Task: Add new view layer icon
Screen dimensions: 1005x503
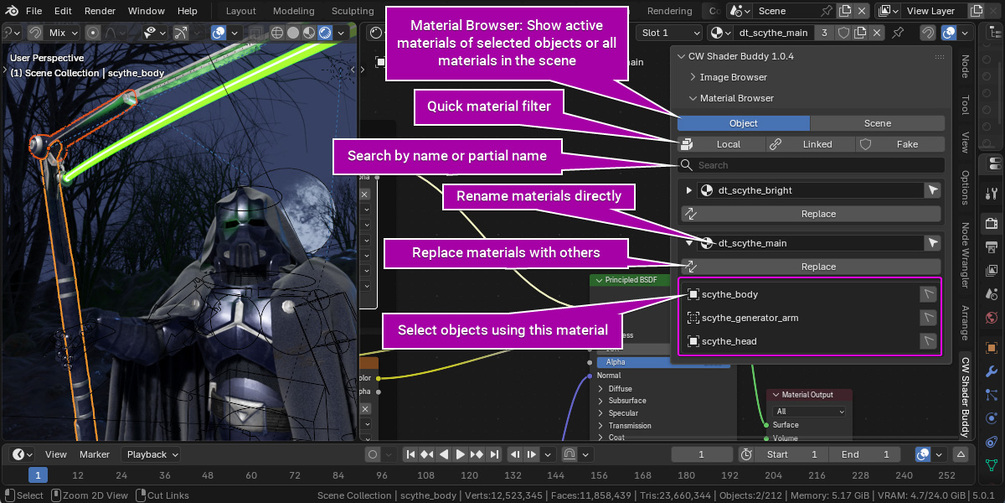Action: 976,11
